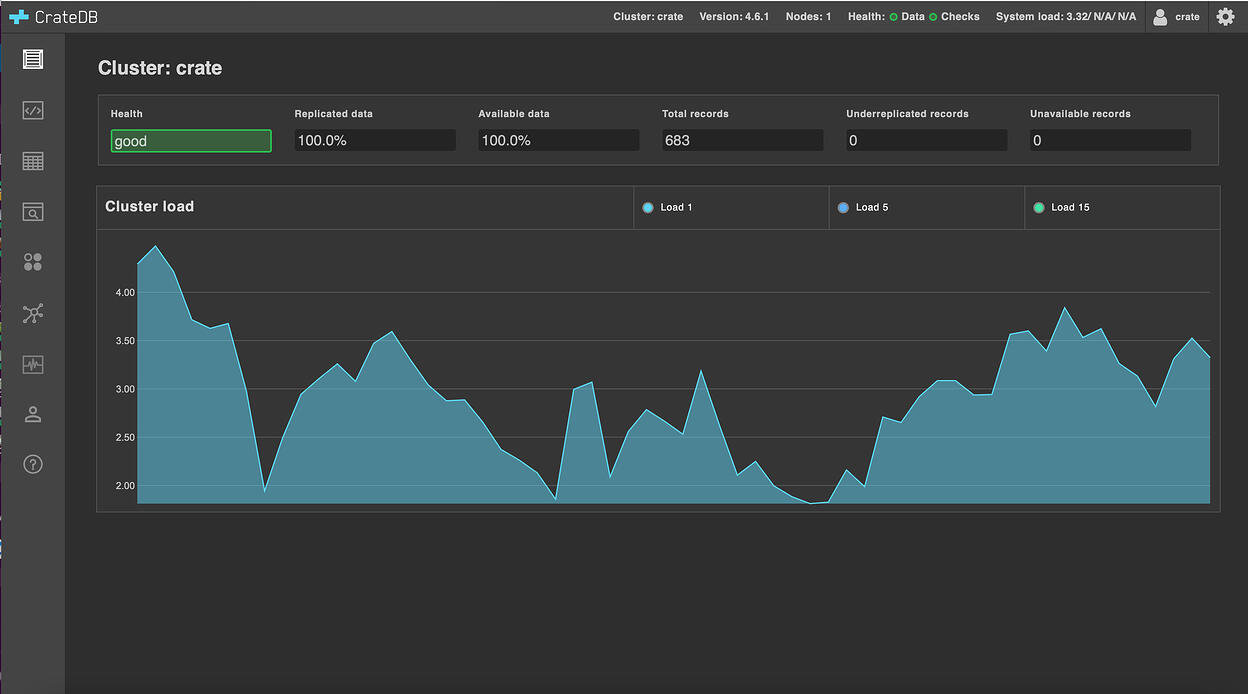Open the Shards view icon
The height and width of the screenshot is (694, 1248).
[x=33, y=262]
